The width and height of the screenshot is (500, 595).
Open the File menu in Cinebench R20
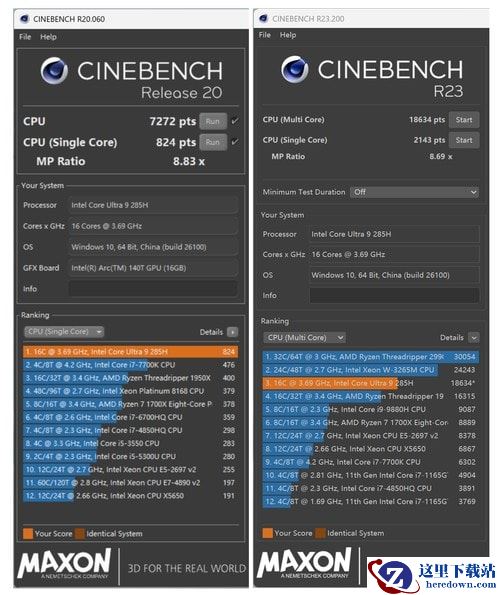[x=25, y=37]
